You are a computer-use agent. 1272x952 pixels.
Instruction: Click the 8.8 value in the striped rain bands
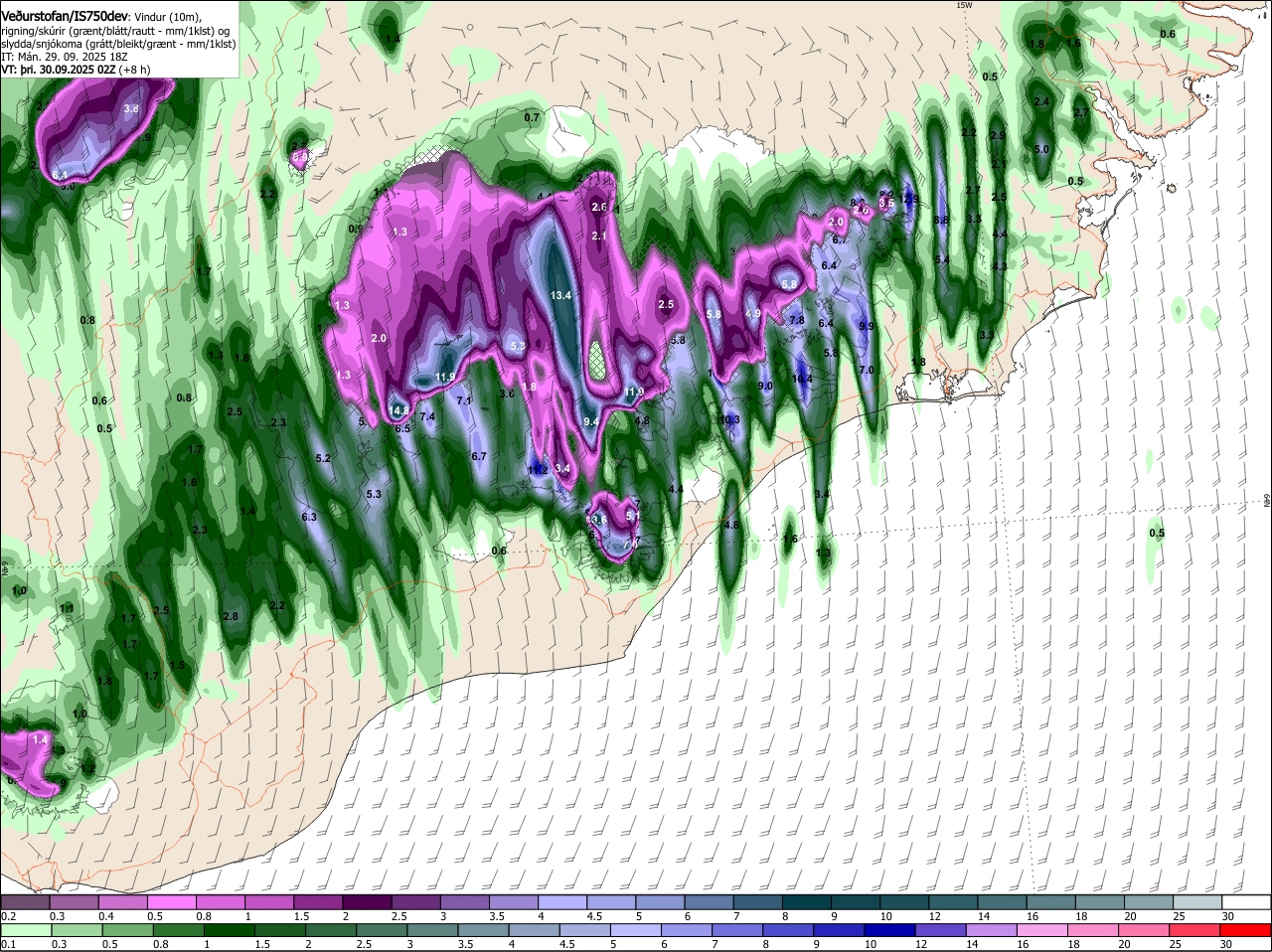pyautogui.click(x=941, y=220)
